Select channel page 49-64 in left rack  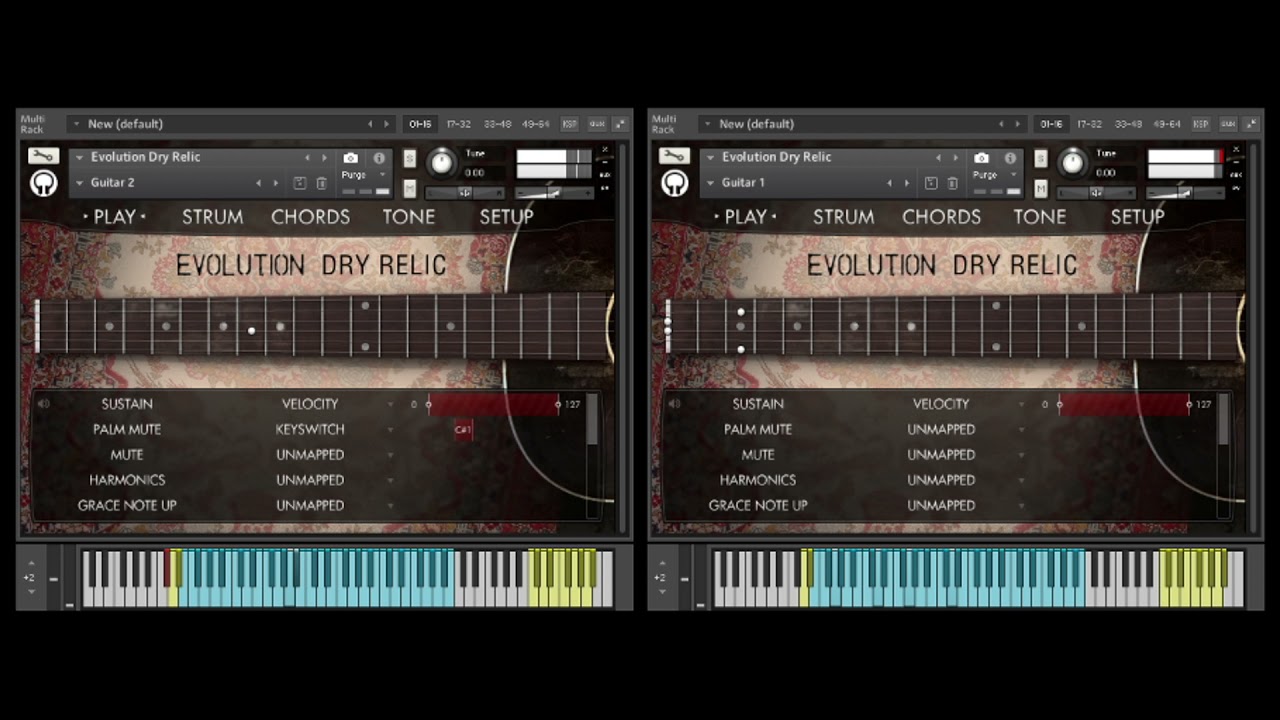point(535,124)
